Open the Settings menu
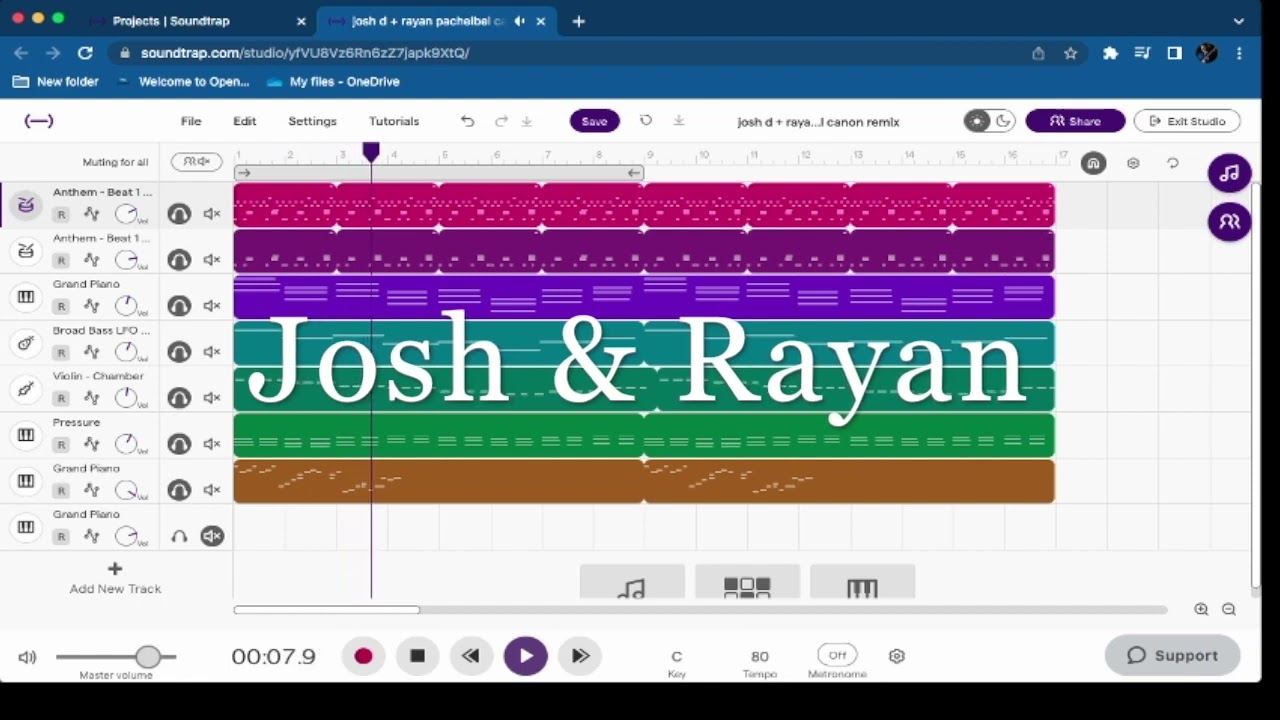The height and width of the screenshot is (720, 1280). tap(312, 121)
